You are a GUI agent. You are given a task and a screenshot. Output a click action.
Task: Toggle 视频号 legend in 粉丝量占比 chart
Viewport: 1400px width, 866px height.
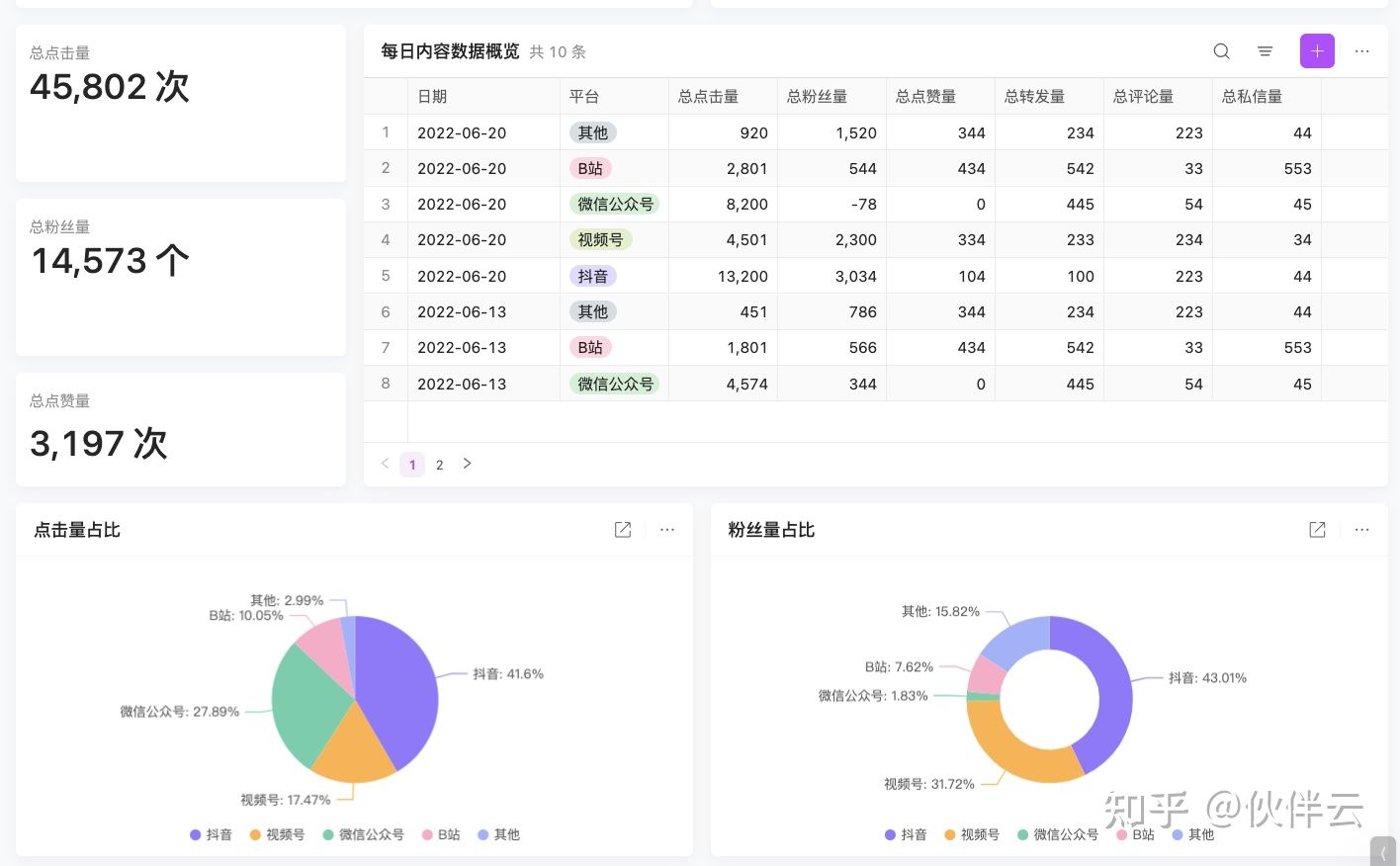971,834
